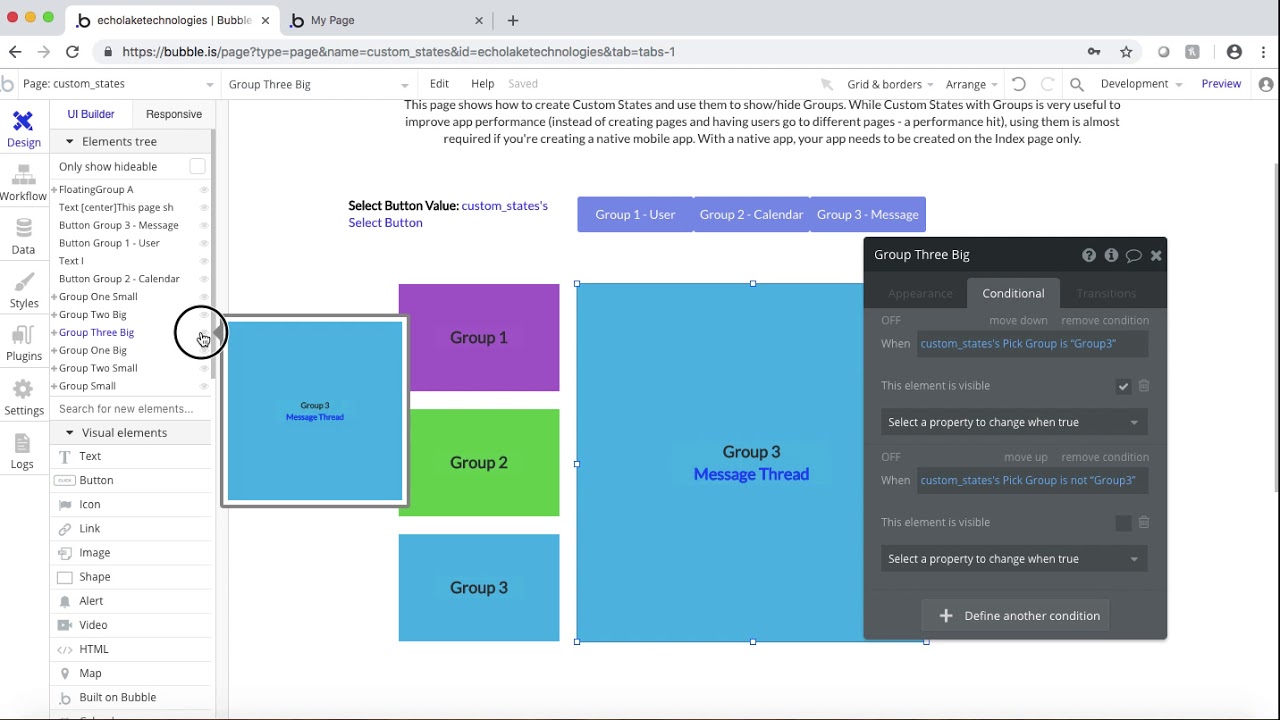Open the Design tab in sidebar

click(23, 129)
